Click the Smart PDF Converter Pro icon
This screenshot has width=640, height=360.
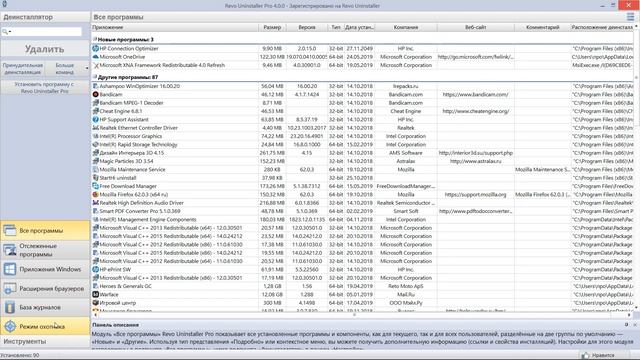96,211
